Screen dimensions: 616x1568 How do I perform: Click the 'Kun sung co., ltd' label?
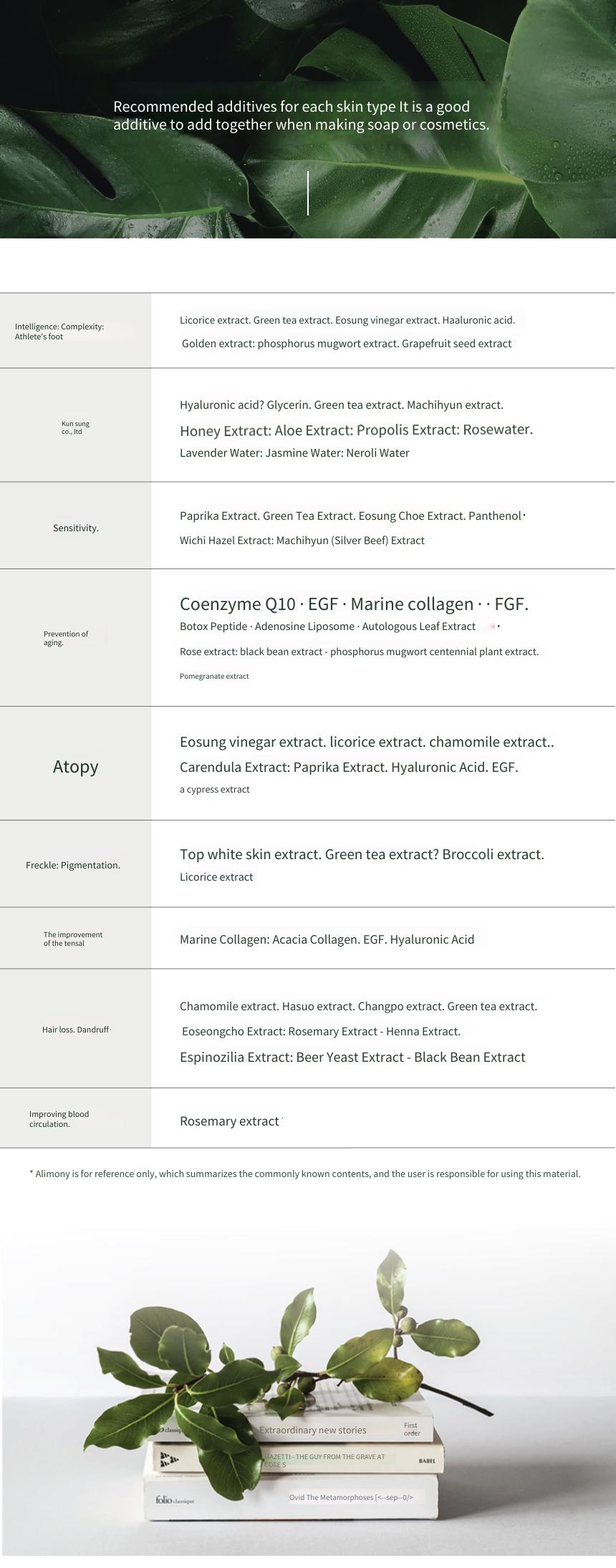(x=75, y=427)
